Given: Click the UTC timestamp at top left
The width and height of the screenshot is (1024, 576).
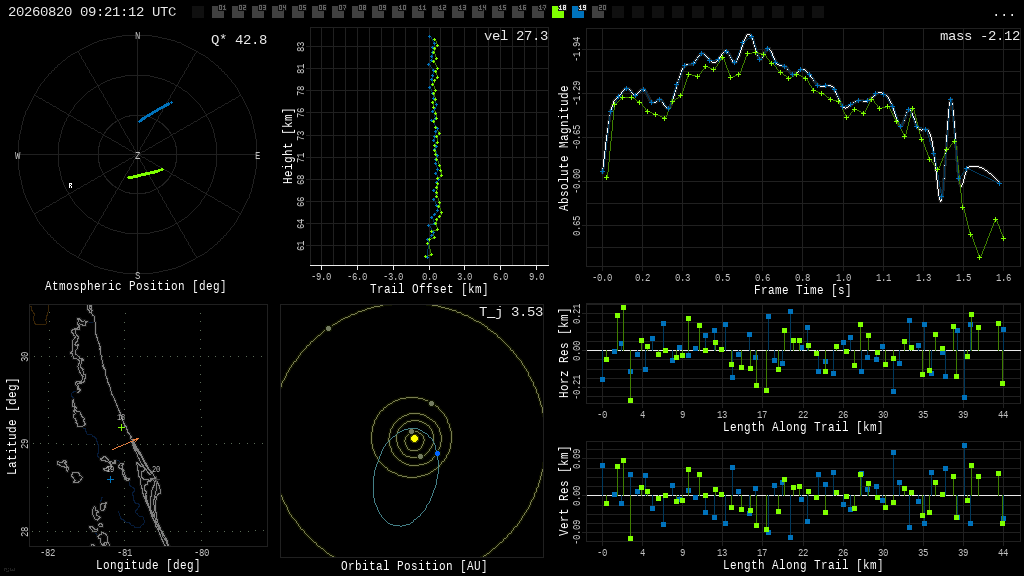Looking at the screenshot, I should point(92,12).
